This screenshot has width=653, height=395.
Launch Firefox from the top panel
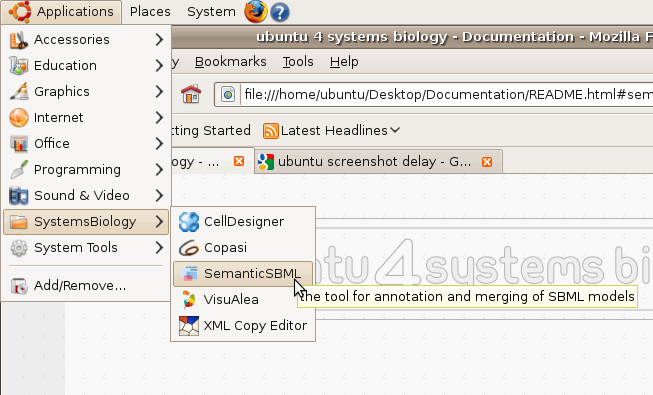256,11
